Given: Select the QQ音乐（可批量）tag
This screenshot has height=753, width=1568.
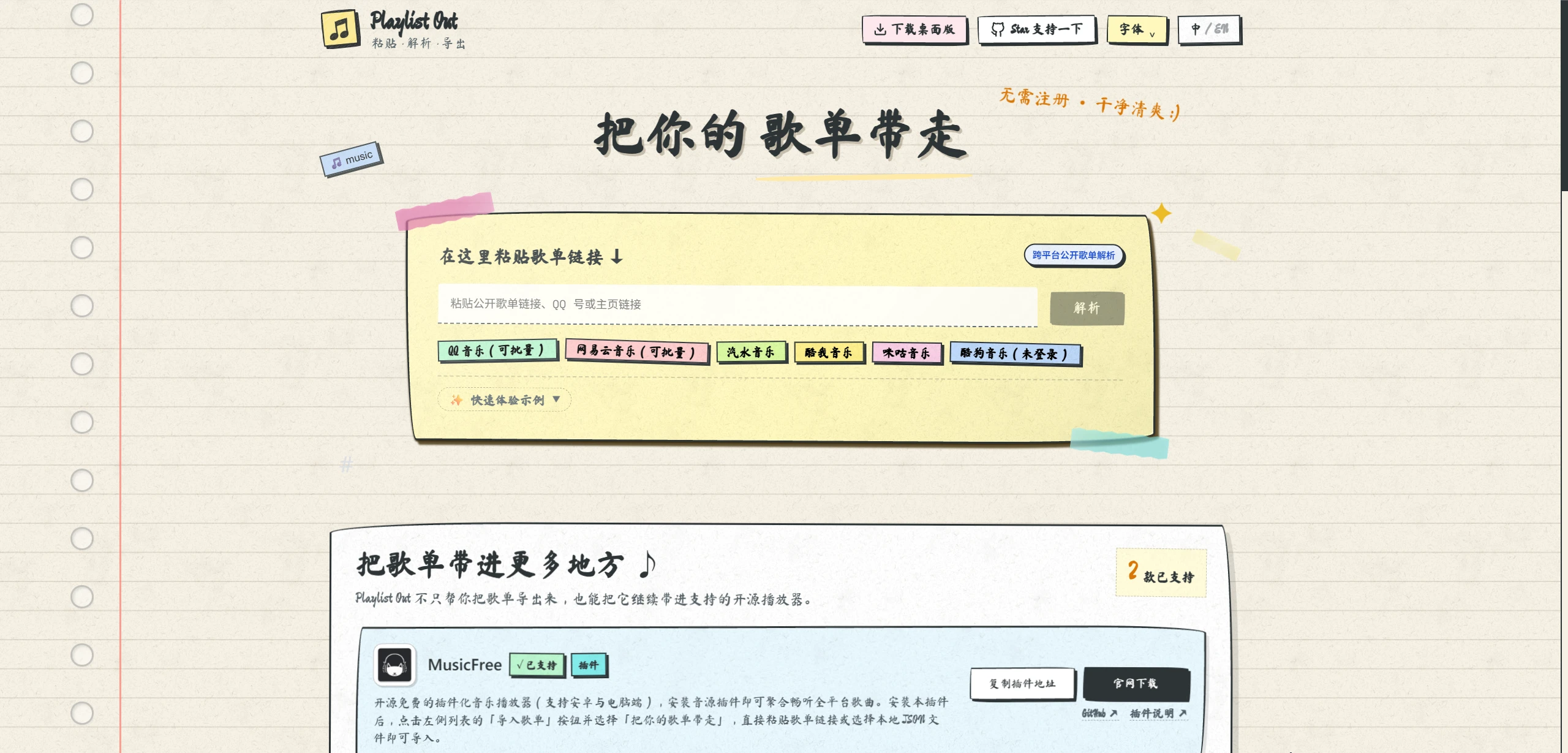Looking at the screenshot, I should coord(497,350).
